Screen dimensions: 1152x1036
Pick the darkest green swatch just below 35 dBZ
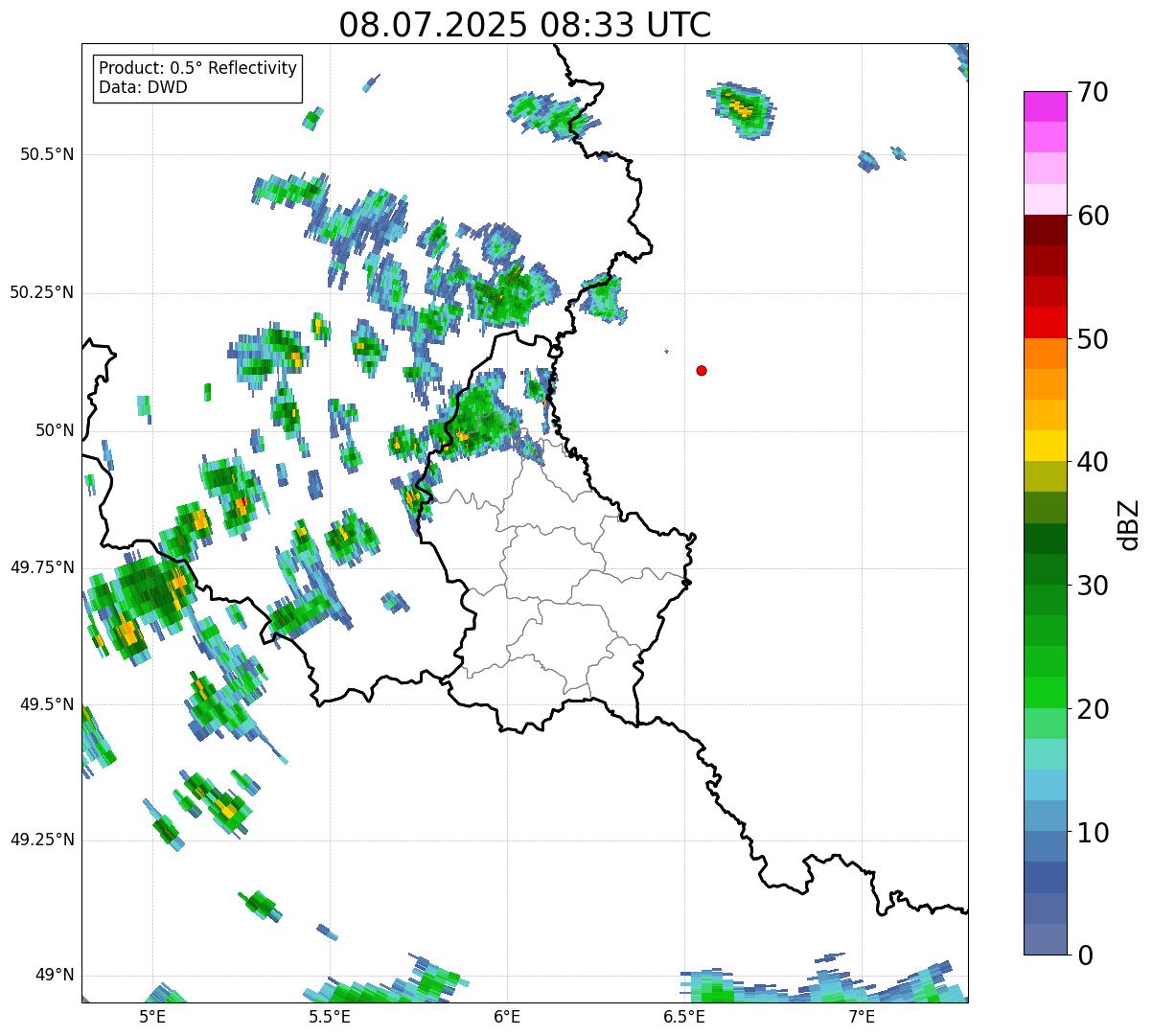click(x=1046, y=539)
